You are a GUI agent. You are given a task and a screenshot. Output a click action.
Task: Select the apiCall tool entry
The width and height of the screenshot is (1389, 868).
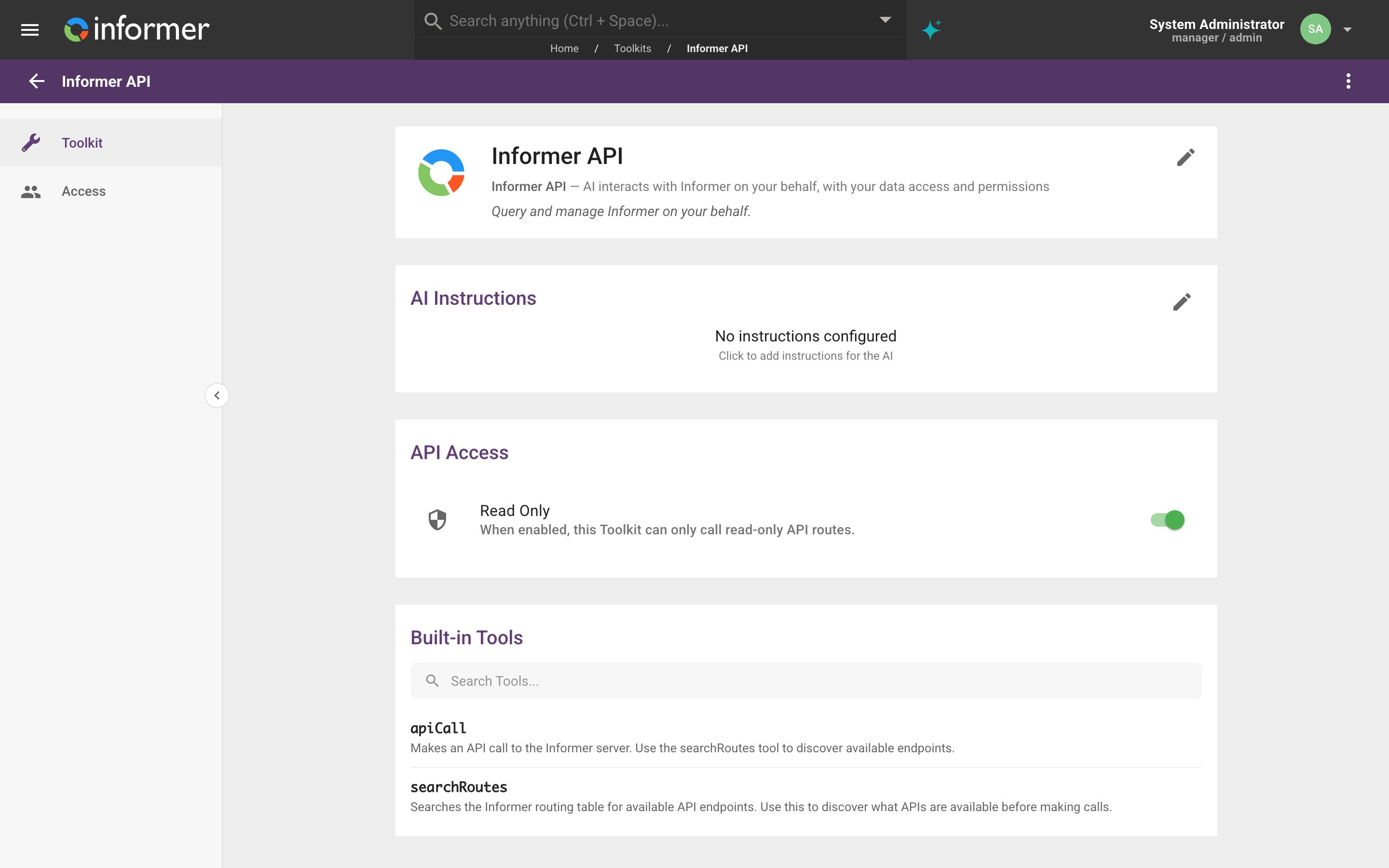click(x=806, y=738)
